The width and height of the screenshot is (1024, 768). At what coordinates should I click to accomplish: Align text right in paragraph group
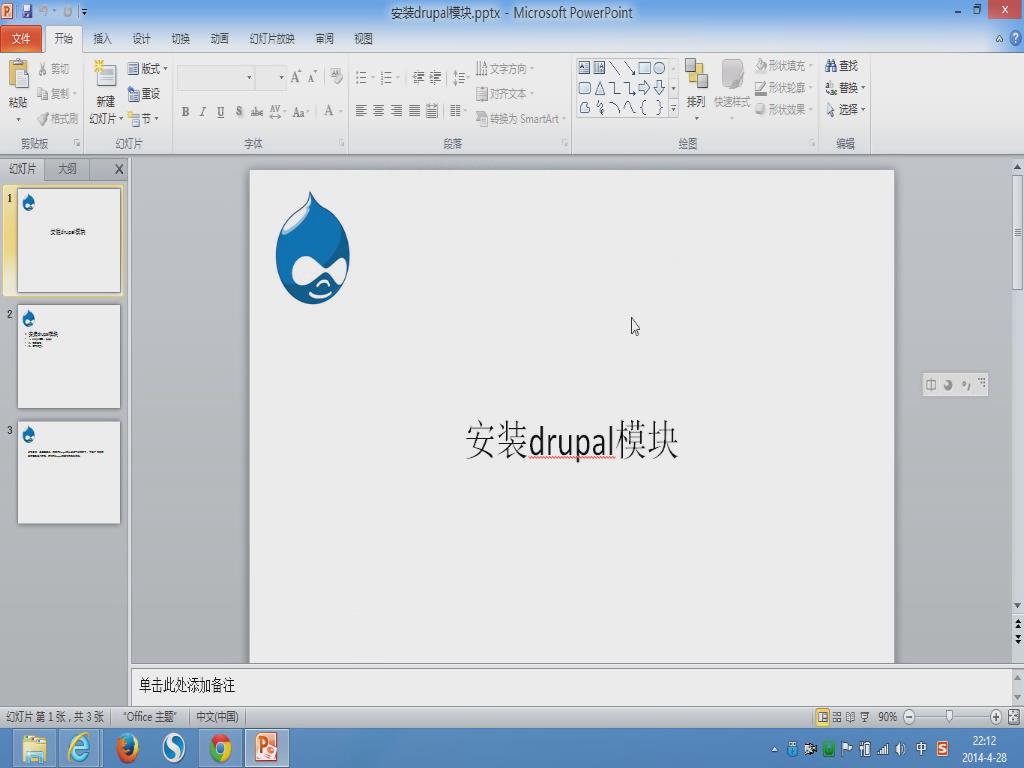click(x=396, y=111)
